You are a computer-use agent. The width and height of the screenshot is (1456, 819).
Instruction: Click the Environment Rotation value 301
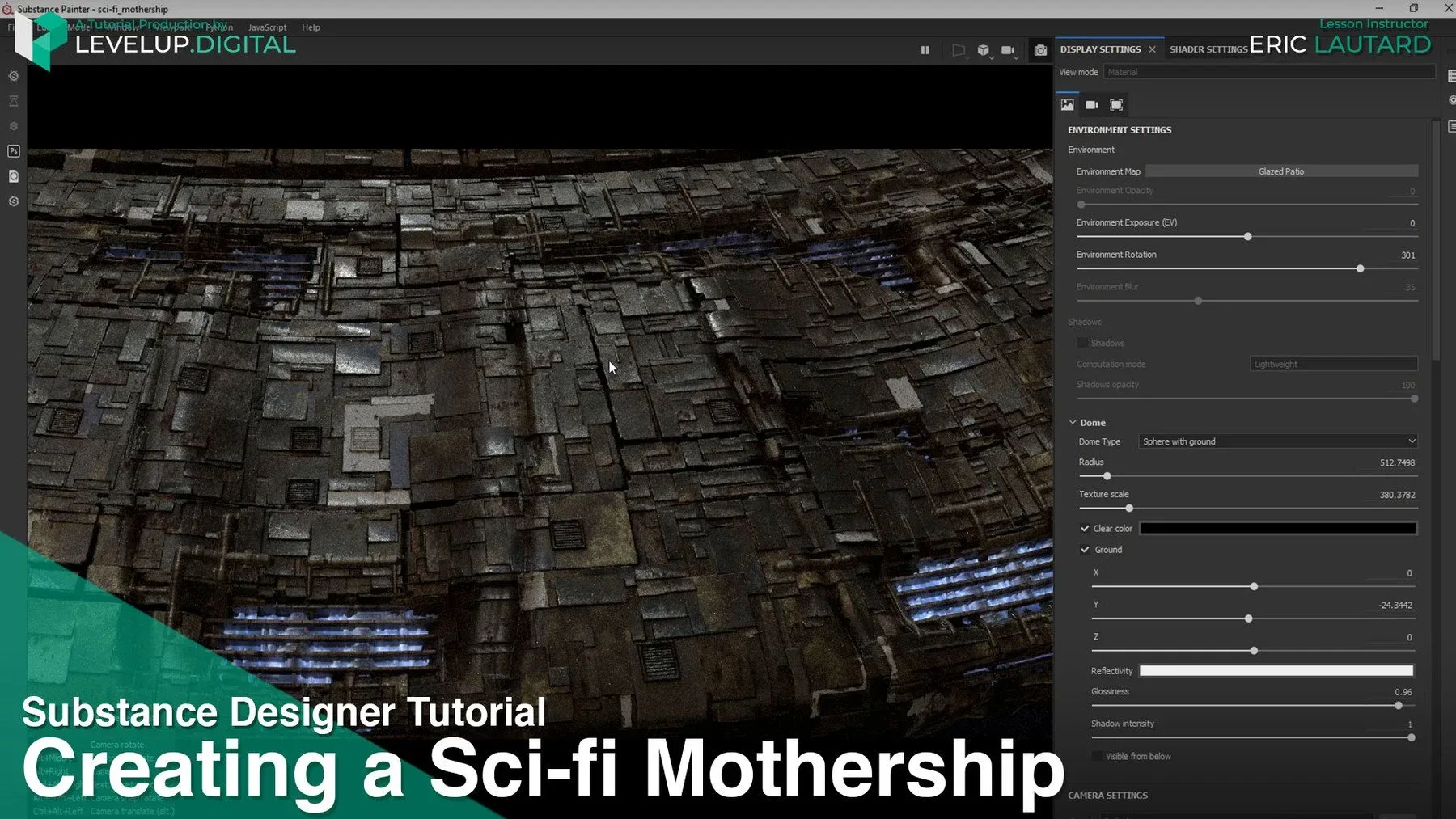(x=1407, y=255)
